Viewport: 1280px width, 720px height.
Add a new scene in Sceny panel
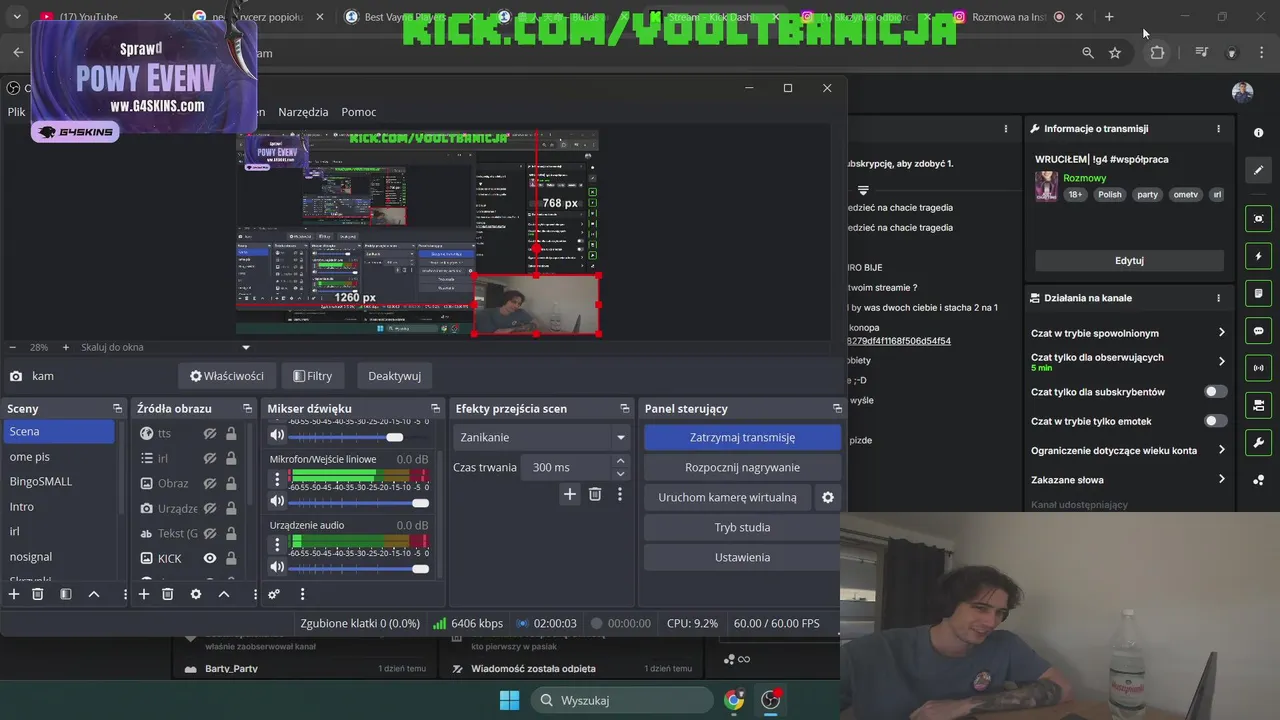point(14,594)
